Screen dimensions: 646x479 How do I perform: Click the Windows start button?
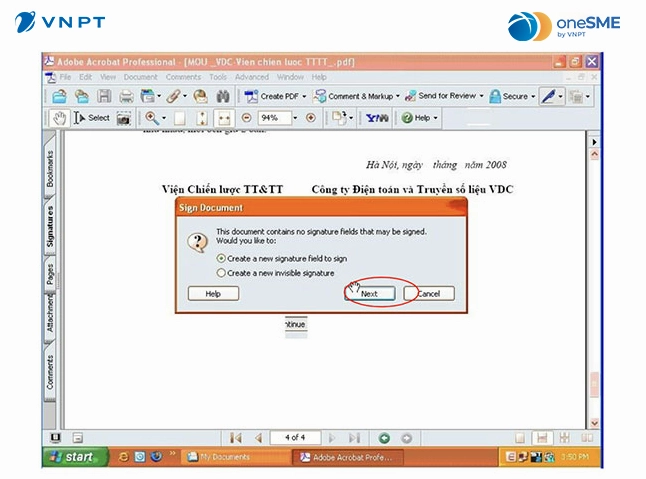[x=75, y=456]
